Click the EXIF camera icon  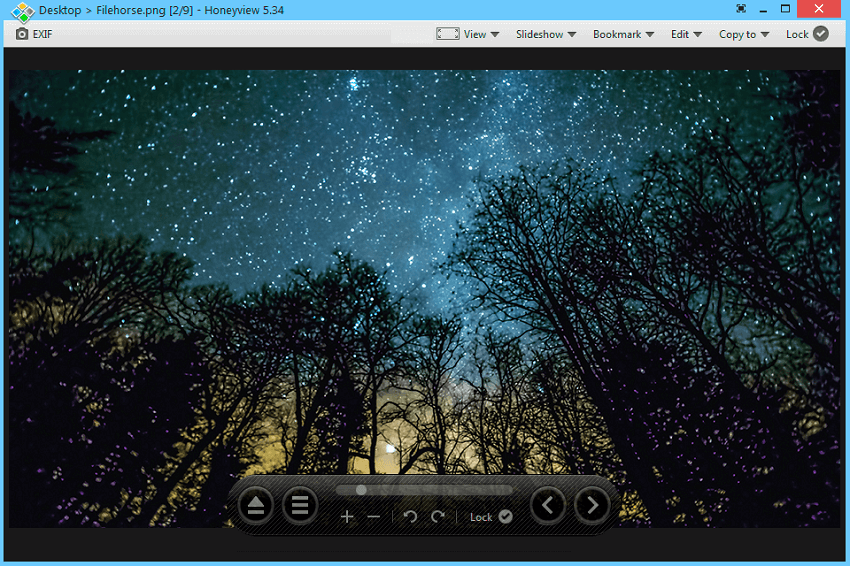click(x=22, y=34)
